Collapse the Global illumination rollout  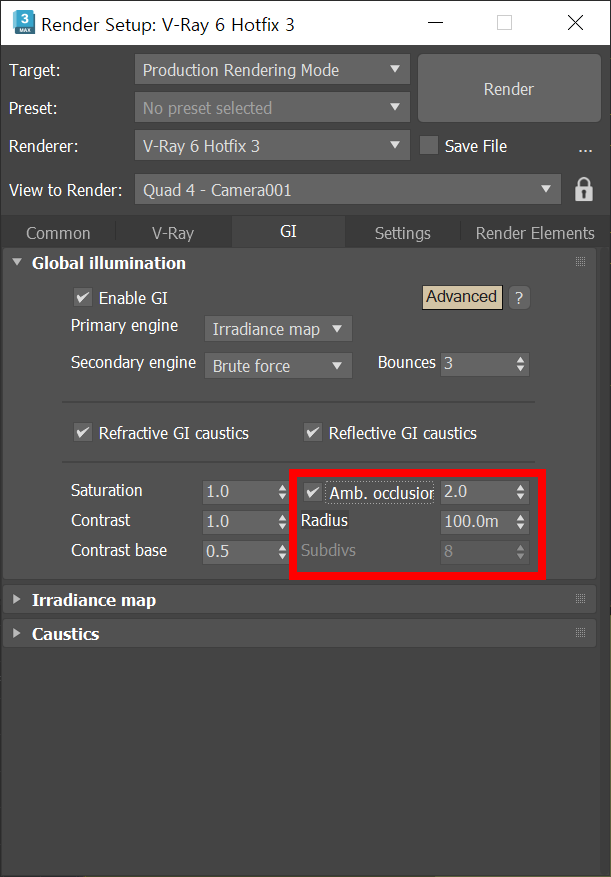click(x=17, y=262)
